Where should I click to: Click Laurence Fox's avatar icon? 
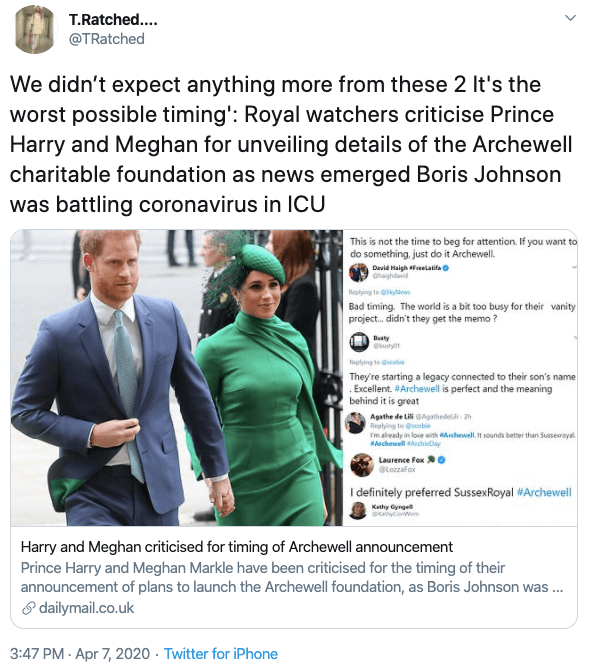click(x=362, y=465)
